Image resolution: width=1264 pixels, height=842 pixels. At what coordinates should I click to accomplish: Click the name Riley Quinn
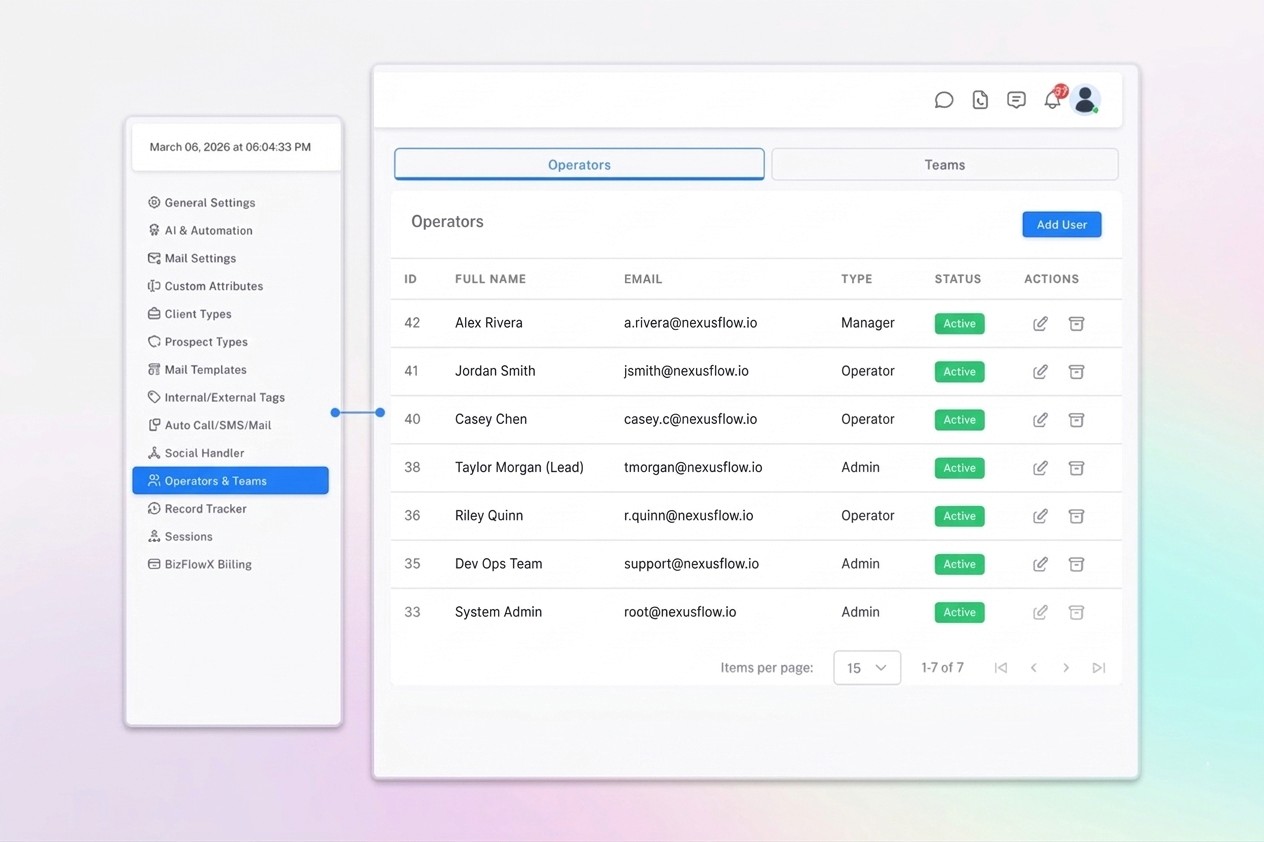[489, 515]
